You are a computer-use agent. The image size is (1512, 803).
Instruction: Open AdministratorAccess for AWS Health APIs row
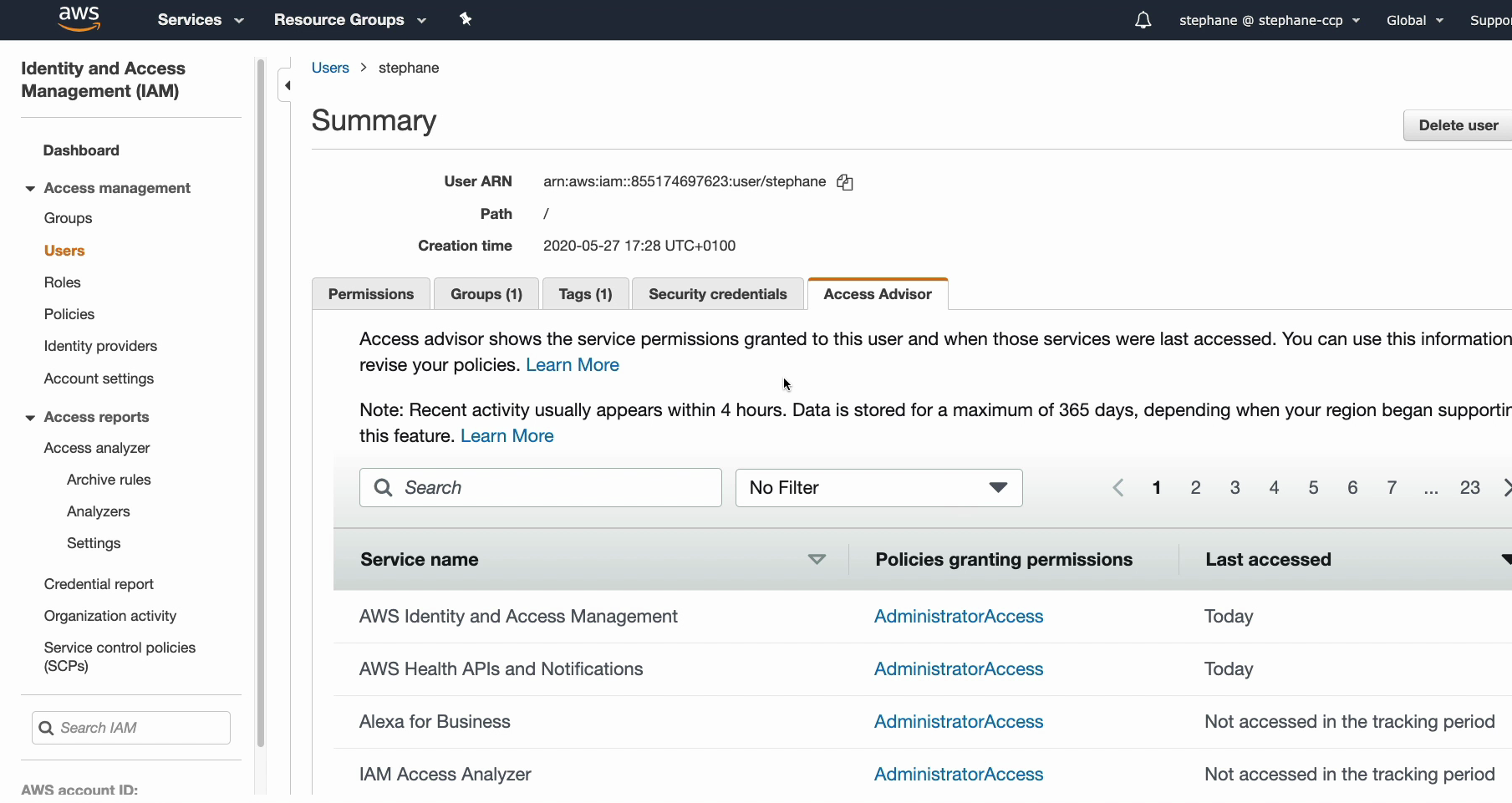(x=959, y=669)
